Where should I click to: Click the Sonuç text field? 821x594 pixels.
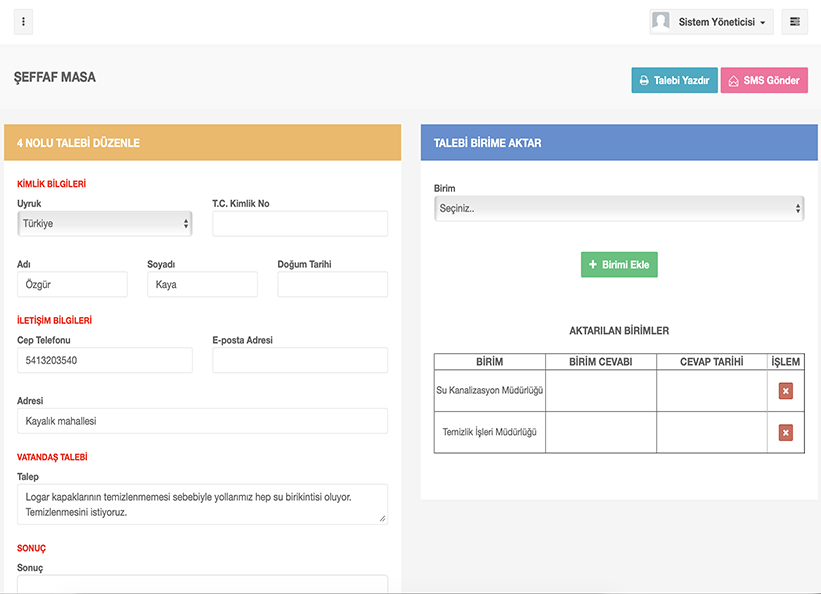tap(202, 584)
